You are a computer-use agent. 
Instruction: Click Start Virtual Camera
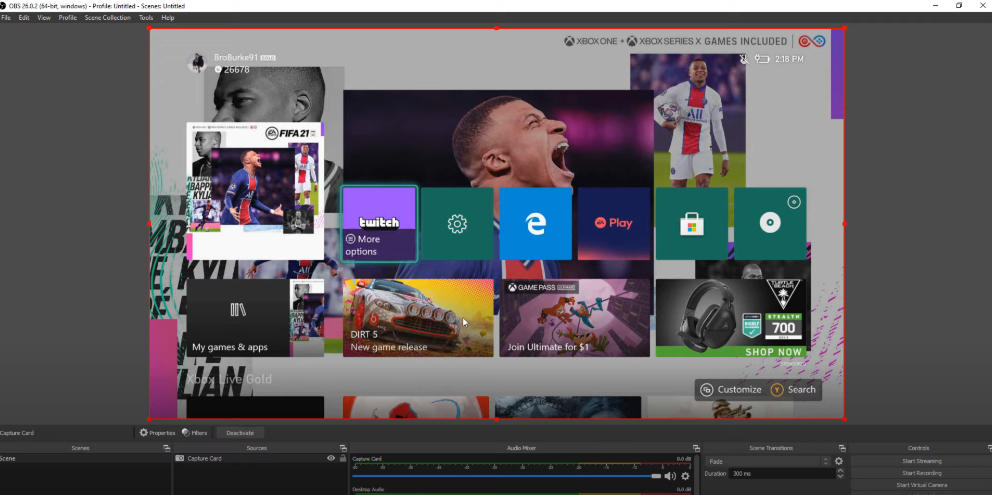(921, 486)
